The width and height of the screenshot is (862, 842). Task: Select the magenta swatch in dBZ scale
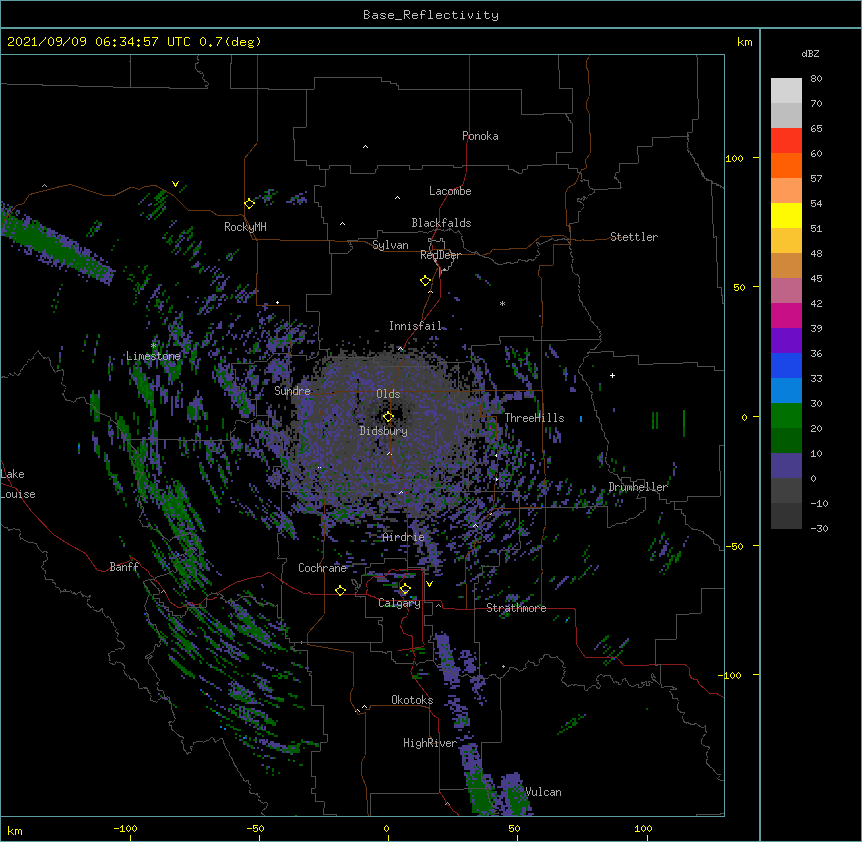point(786,315)
